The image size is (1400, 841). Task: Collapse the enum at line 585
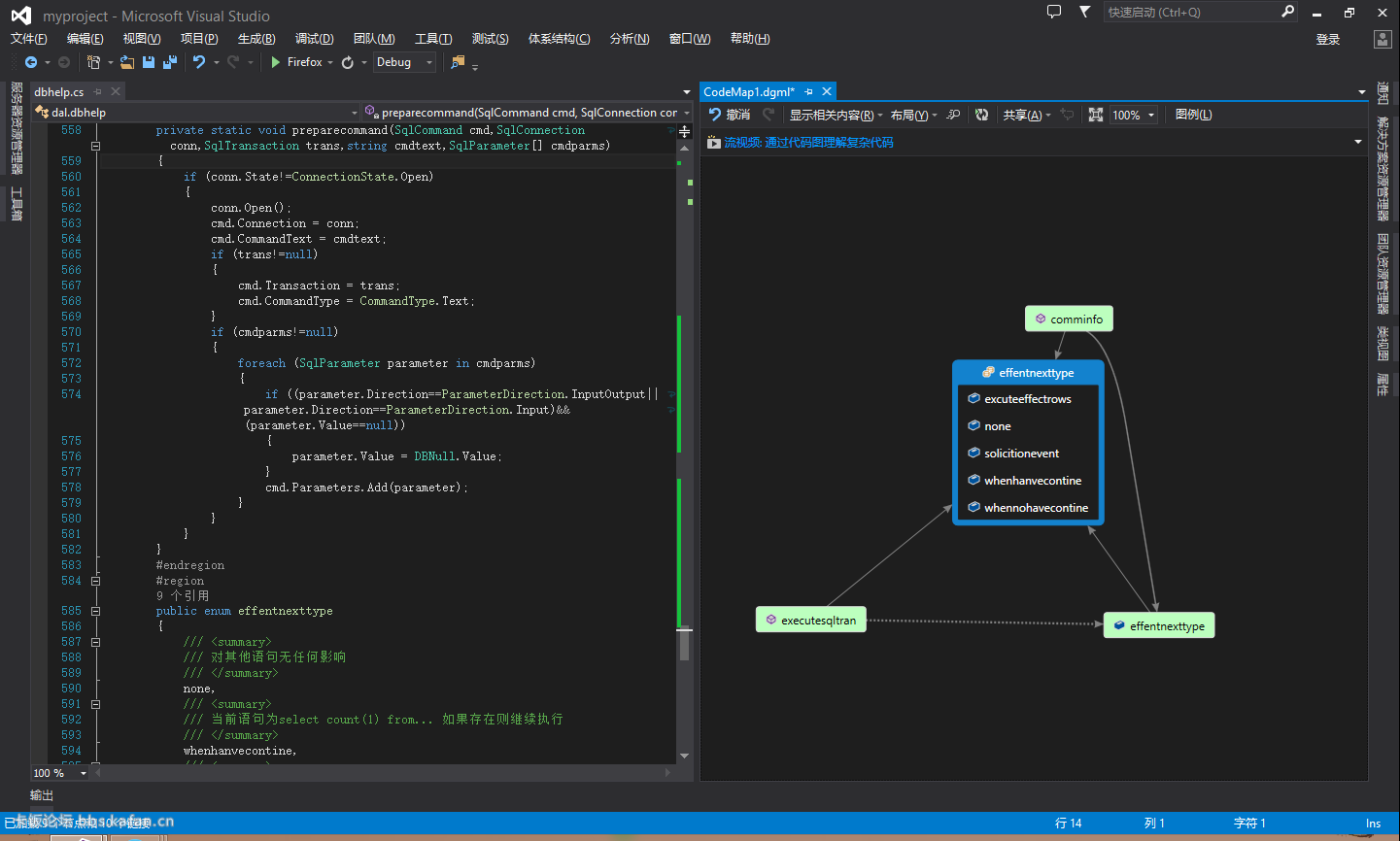click(95, 612)
